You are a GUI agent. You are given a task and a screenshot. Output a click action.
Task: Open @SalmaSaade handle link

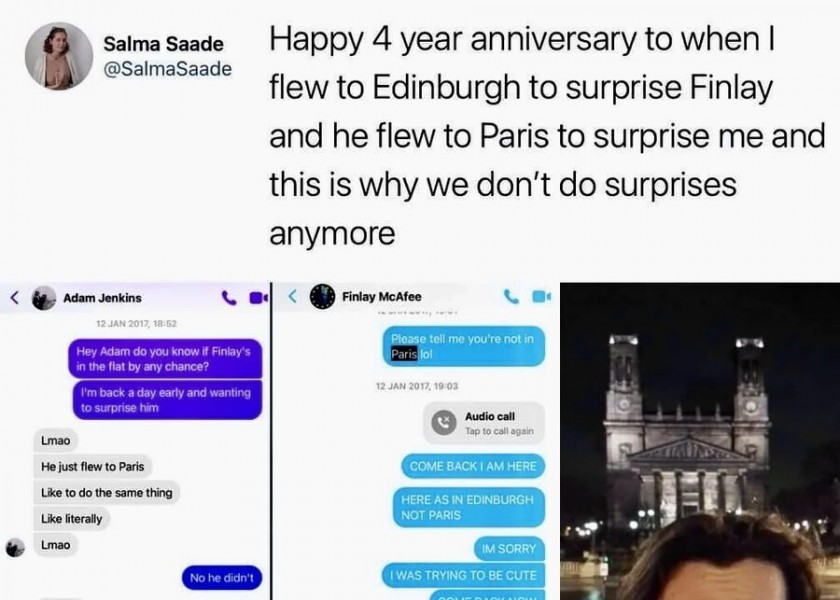(x=167, y=69)
